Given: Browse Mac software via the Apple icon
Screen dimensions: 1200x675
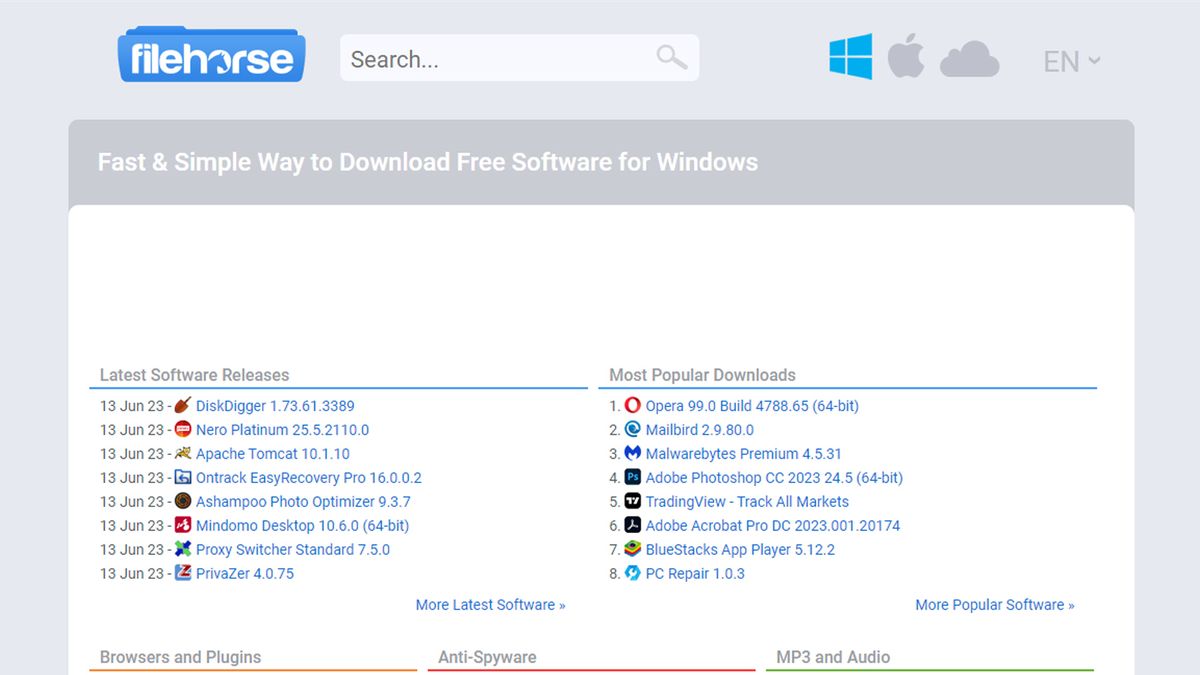Looking at the screenshot, I should tap(907, 58).
